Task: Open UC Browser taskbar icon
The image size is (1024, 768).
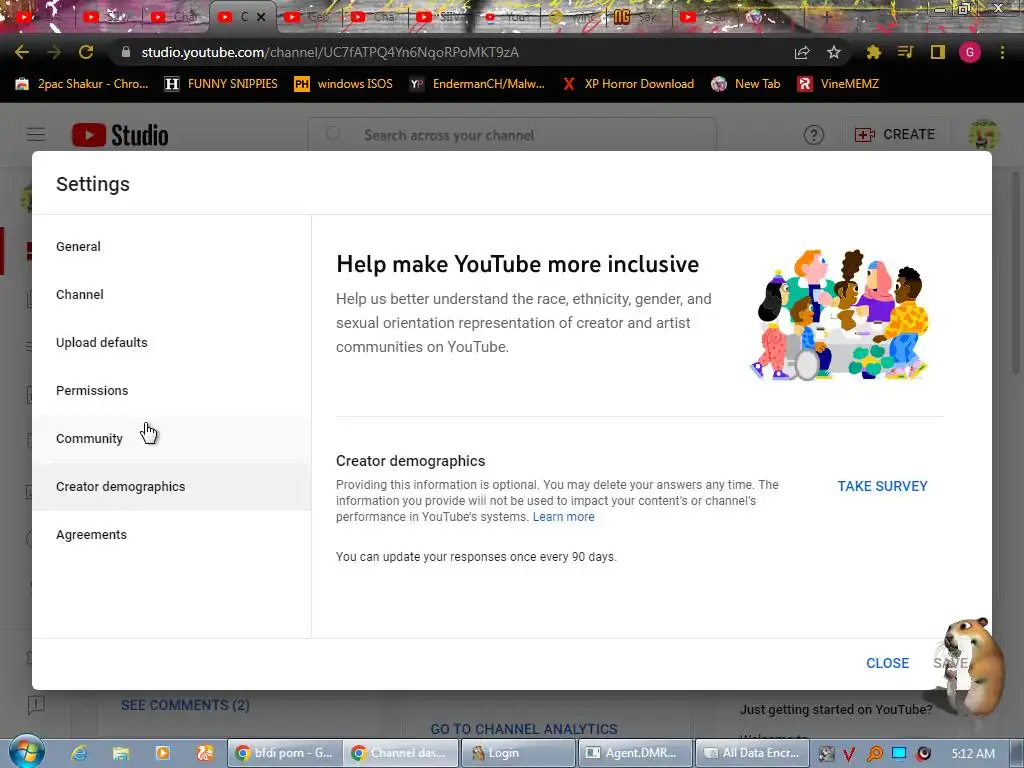Action: (204, 753)
